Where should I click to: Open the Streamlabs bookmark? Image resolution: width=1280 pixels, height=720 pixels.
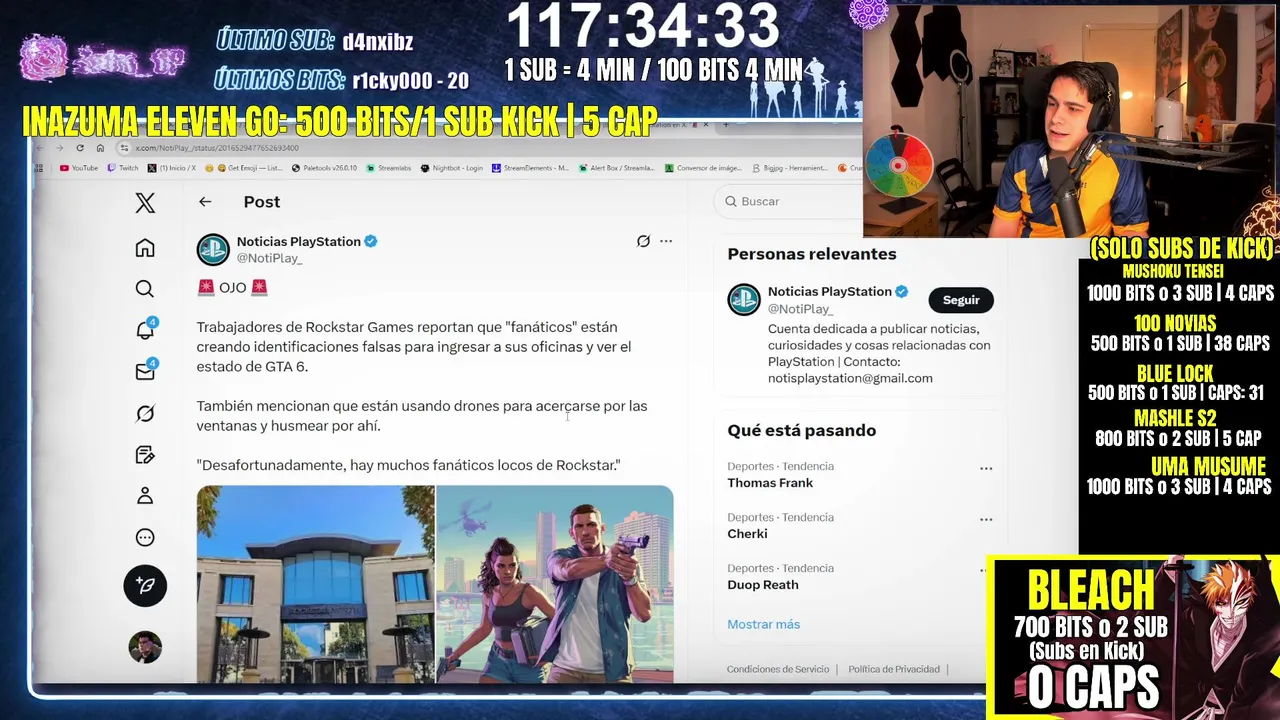coord(388,168)
